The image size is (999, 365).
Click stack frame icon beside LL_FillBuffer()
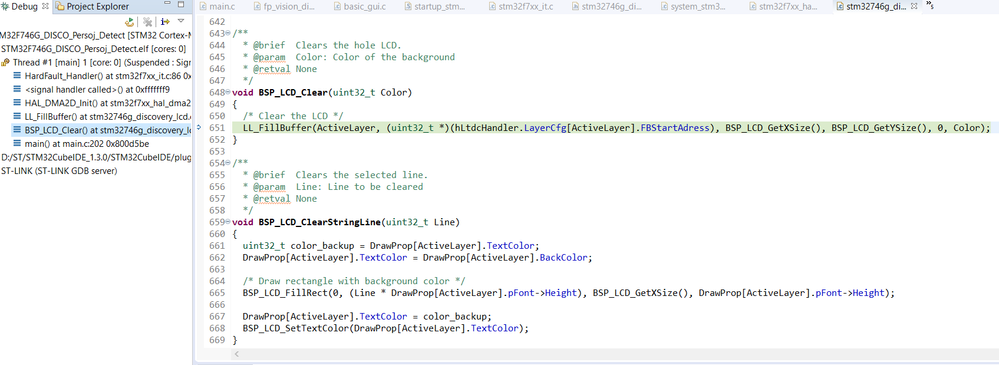point(17,117)
